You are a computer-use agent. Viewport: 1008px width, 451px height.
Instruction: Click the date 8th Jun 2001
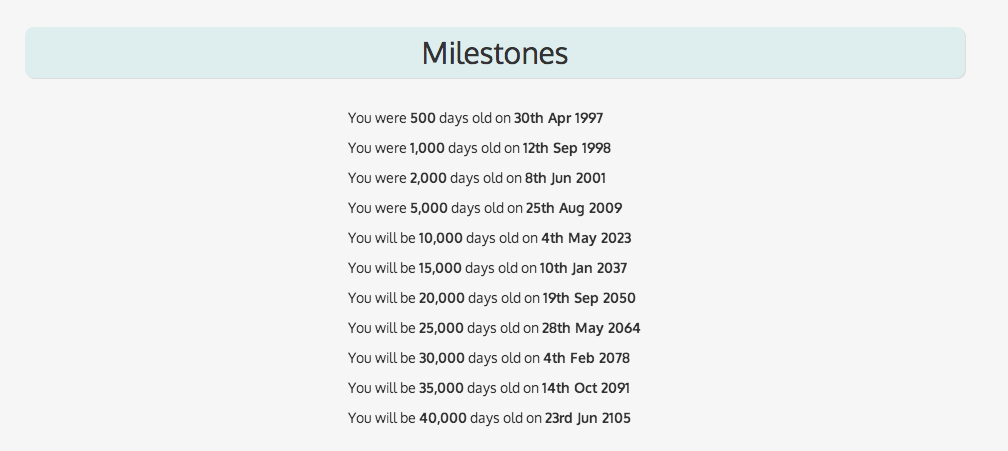coord(565,178)
